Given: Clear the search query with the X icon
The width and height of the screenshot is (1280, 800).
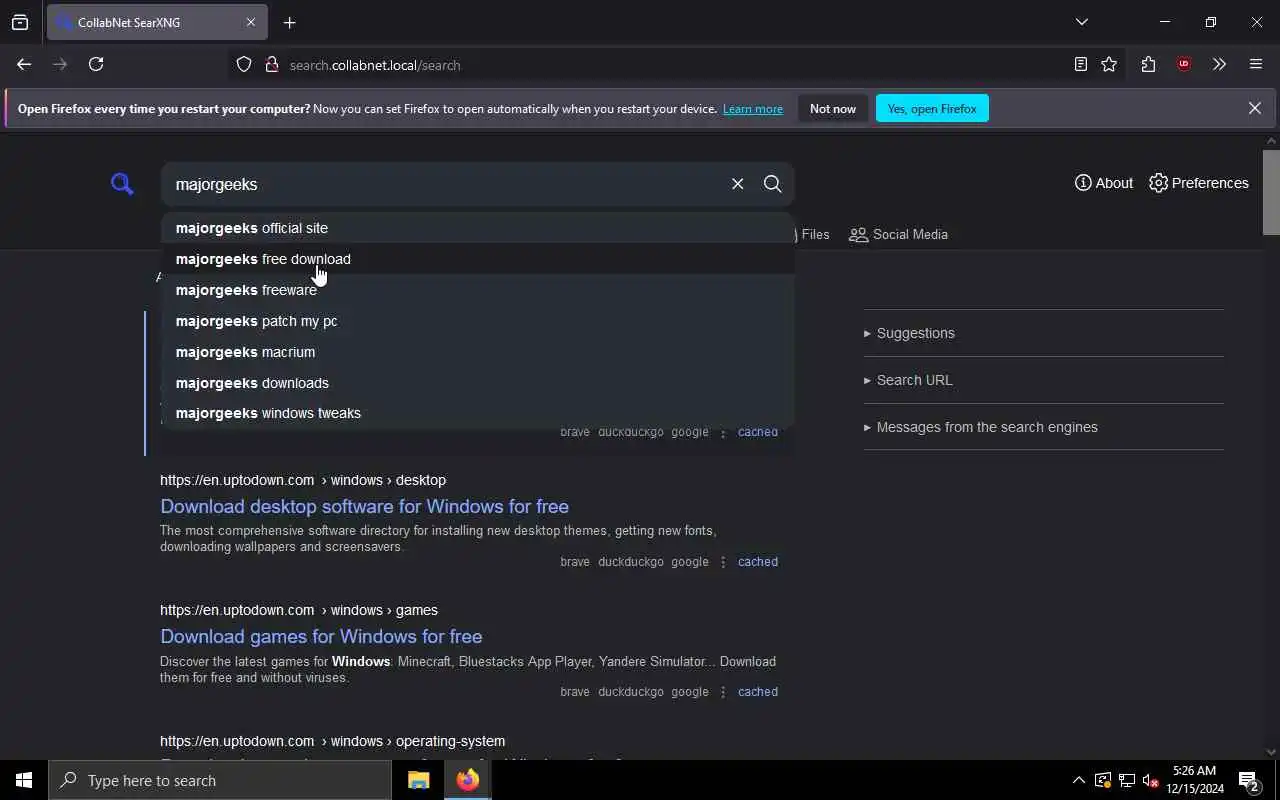Looking at the screenshot, I should coord(737,184).
